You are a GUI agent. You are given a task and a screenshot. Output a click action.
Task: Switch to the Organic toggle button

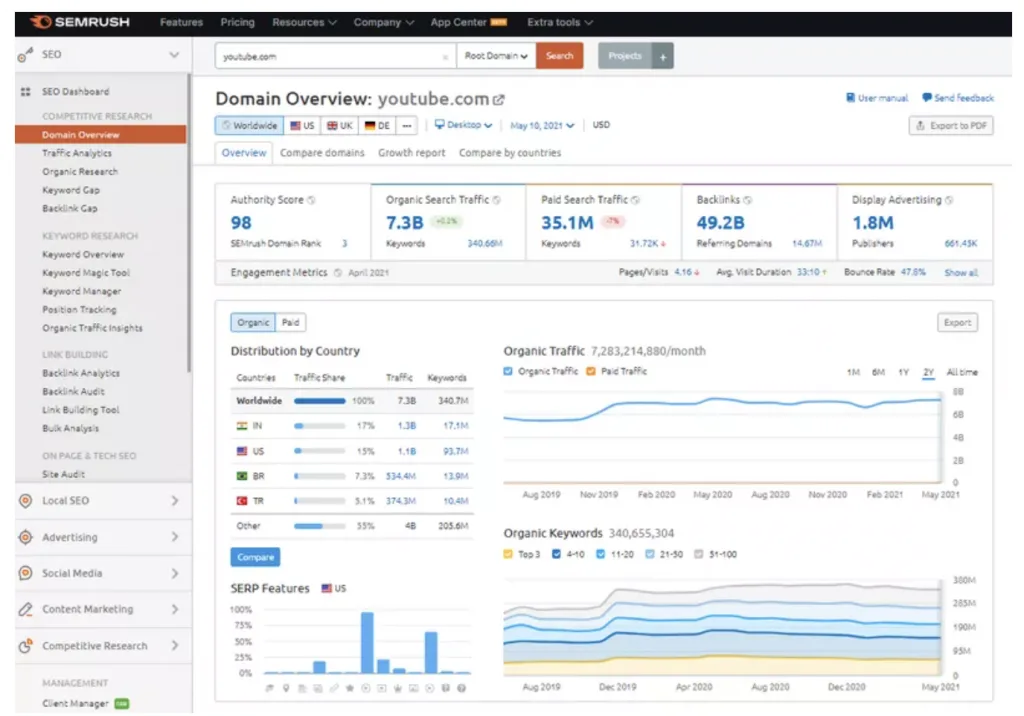pos(253,323)
